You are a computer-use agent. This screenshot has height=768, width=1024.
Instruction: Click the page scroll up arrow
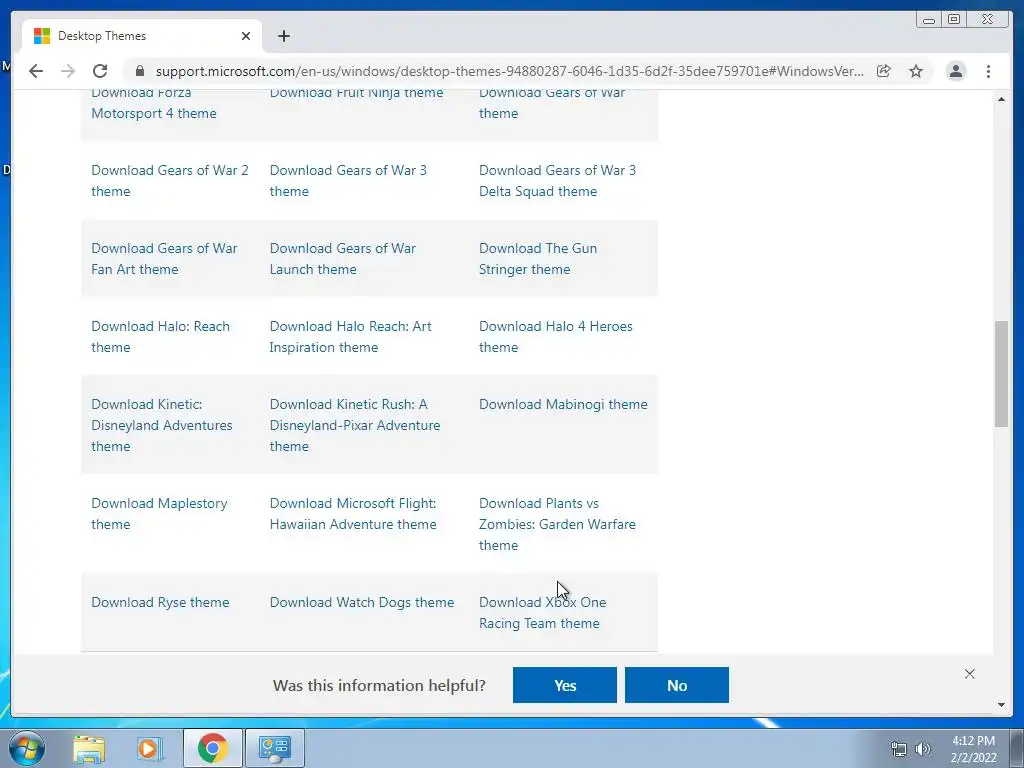[x=1001, y=99]
